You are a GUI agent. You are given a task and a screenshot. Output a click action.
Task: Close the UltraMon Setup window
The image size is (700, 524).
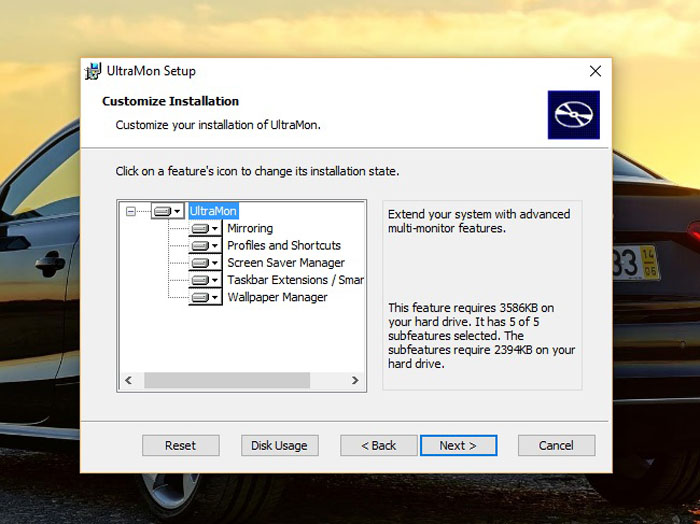(x=595, y=71)
